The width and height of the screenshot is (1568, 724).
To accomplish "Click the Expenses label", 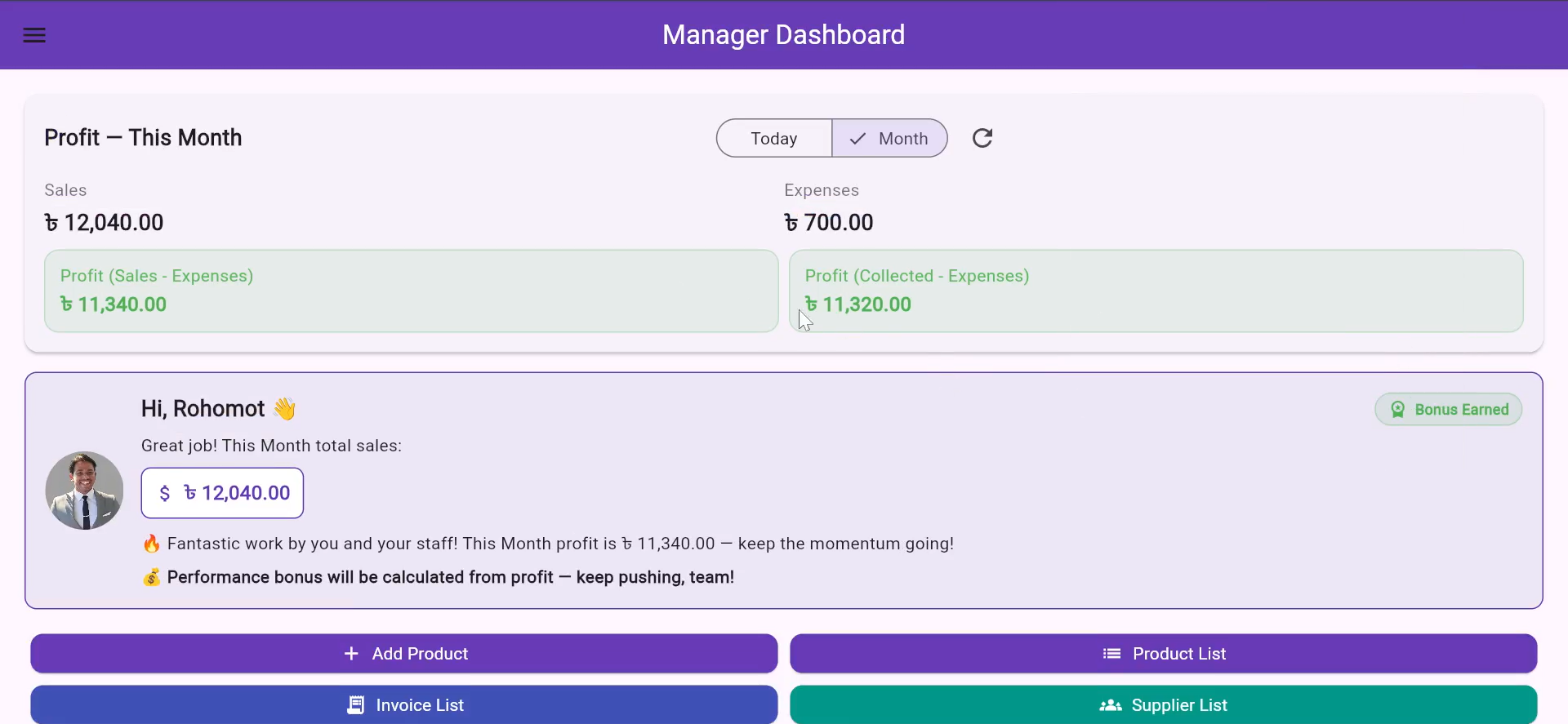I will (x=822, y=190).
